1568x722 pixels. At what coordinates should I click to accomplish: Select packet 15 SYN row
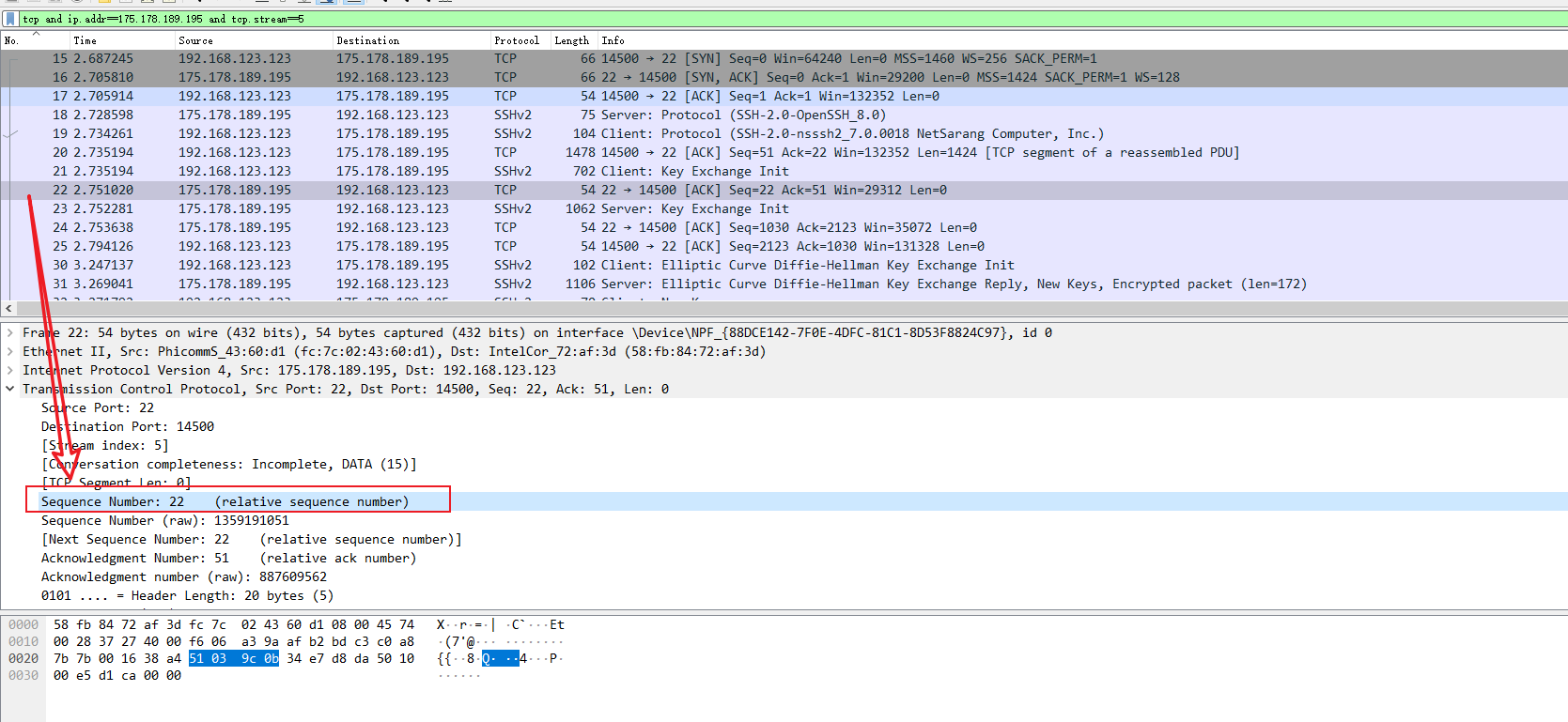(784, 58)
